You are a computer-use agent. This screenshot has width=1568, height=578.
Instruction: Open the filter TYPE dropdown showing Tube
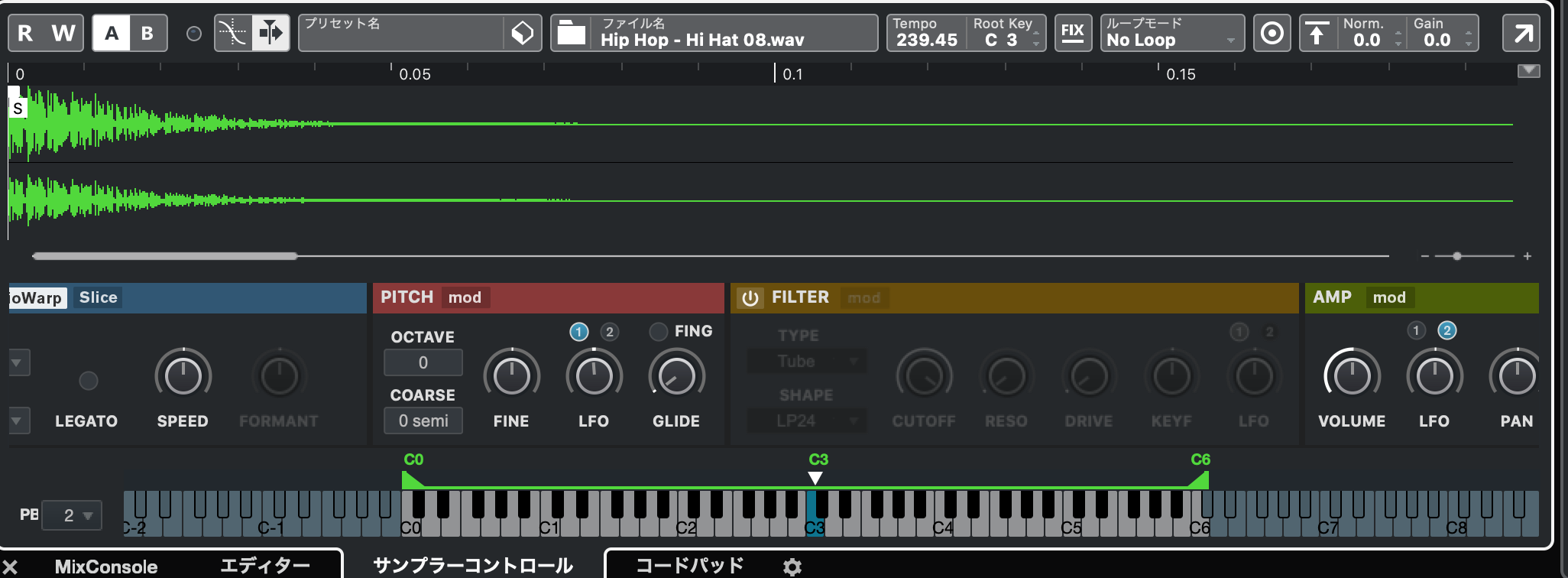click(x=807, y=361)
